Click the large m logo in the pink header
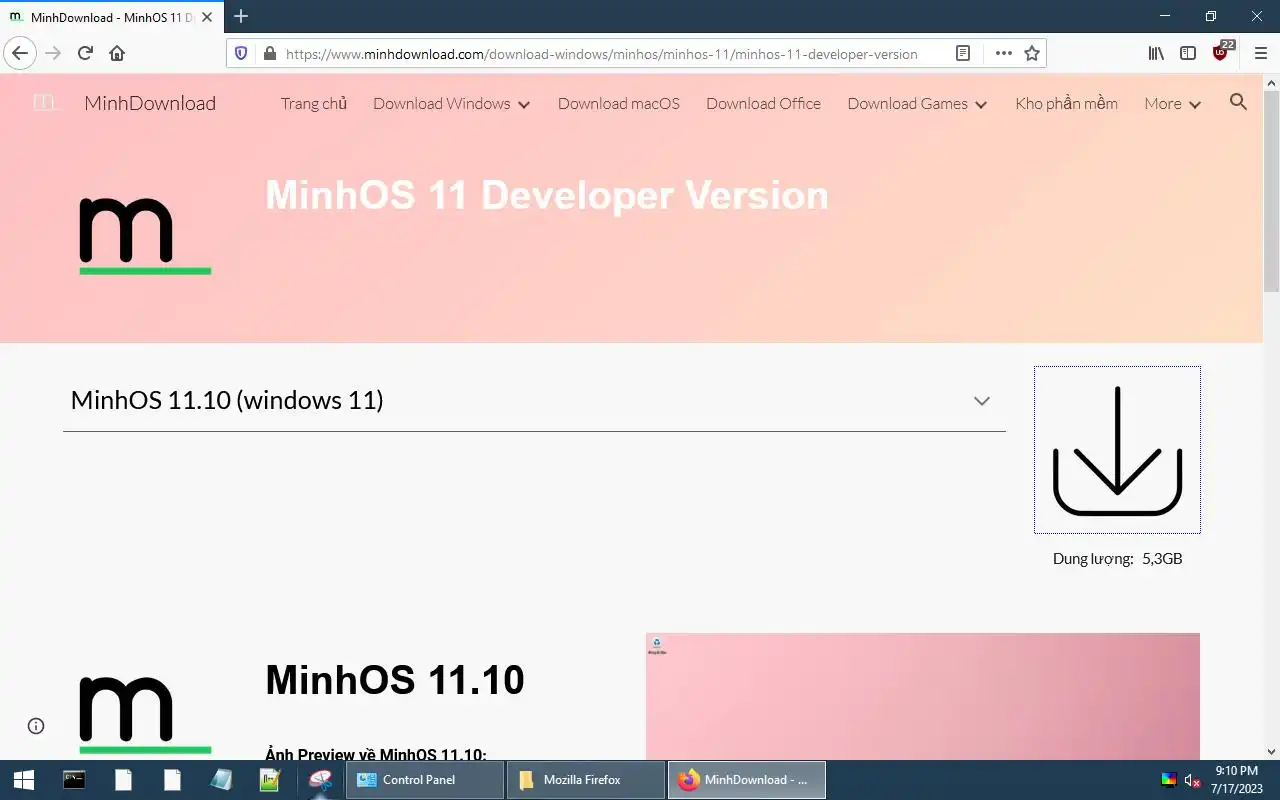 pyautogui.click(x=145, y=236)
